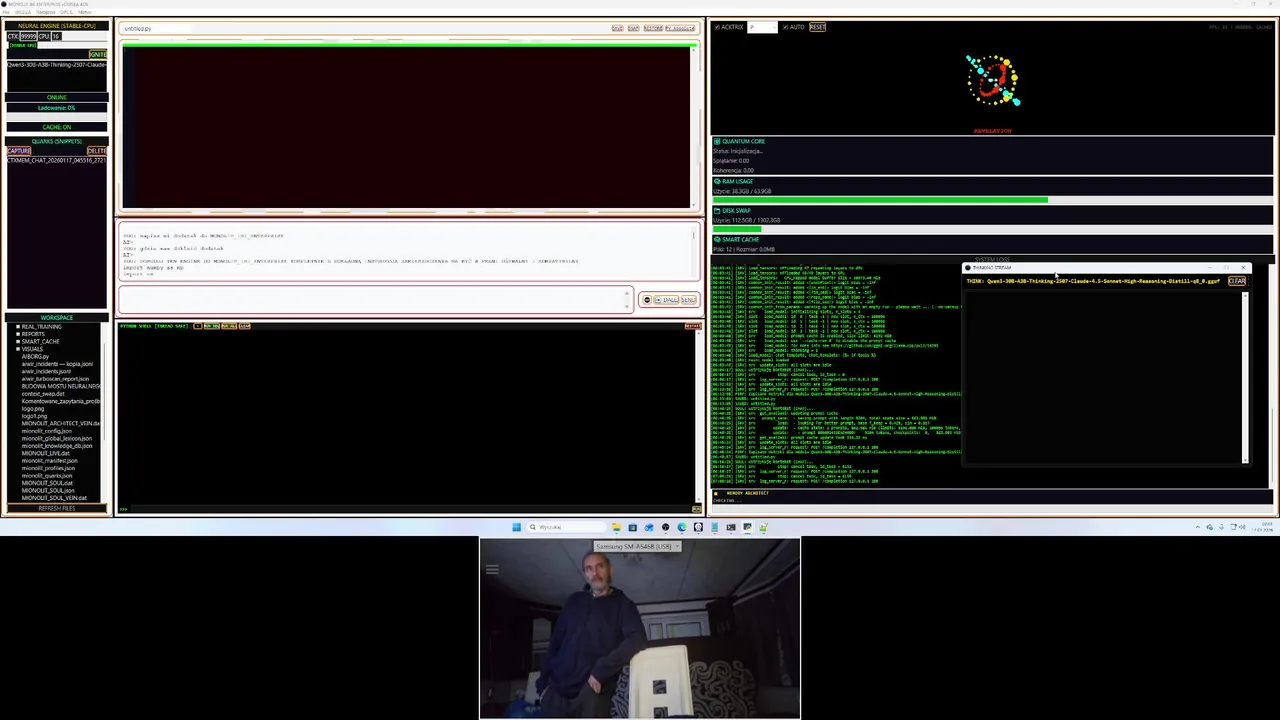Expand the VISUALS folder
The image size is (1280, 720).
coord(18,349)
